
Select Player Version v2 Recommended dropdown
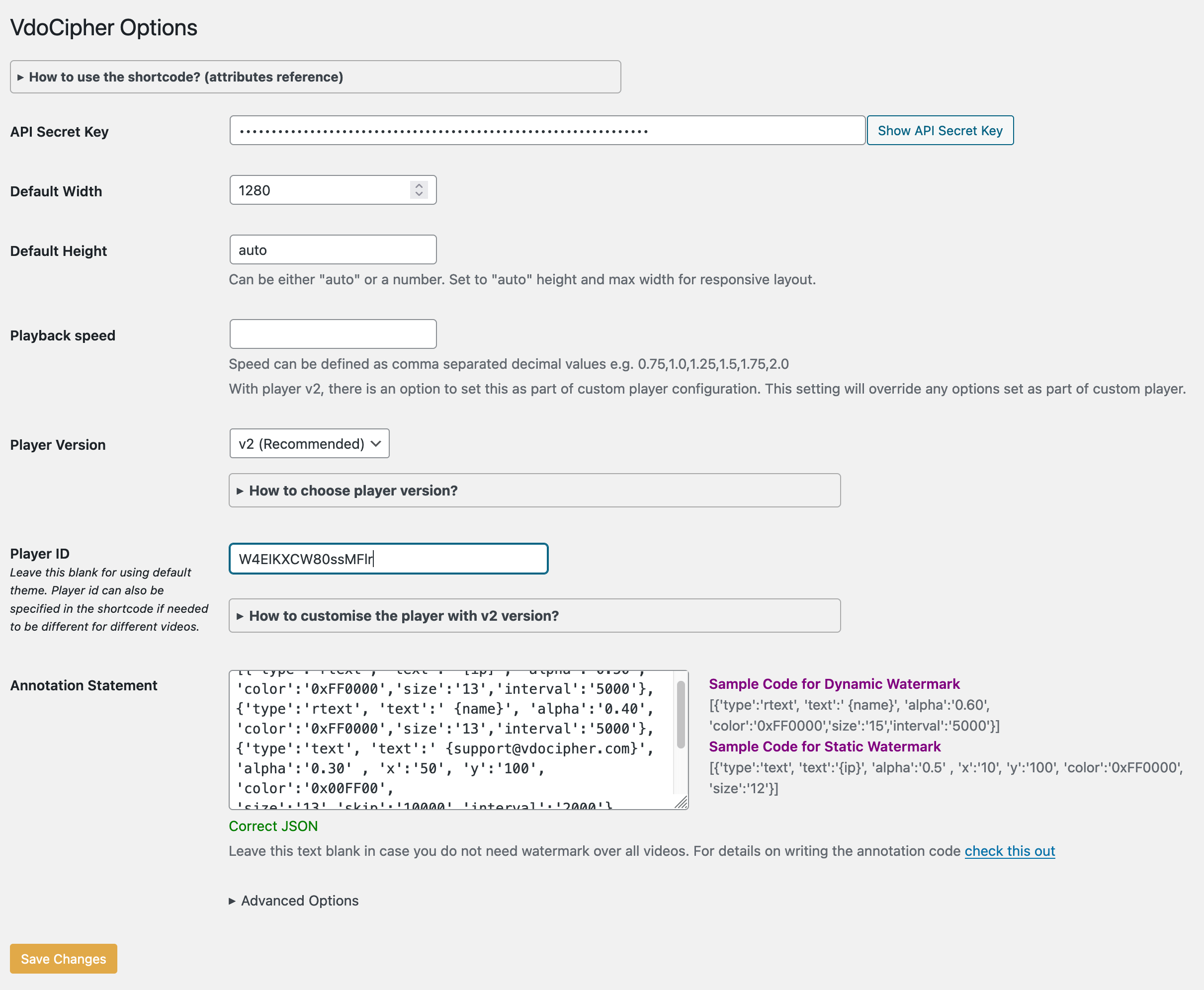pos(309,443)
